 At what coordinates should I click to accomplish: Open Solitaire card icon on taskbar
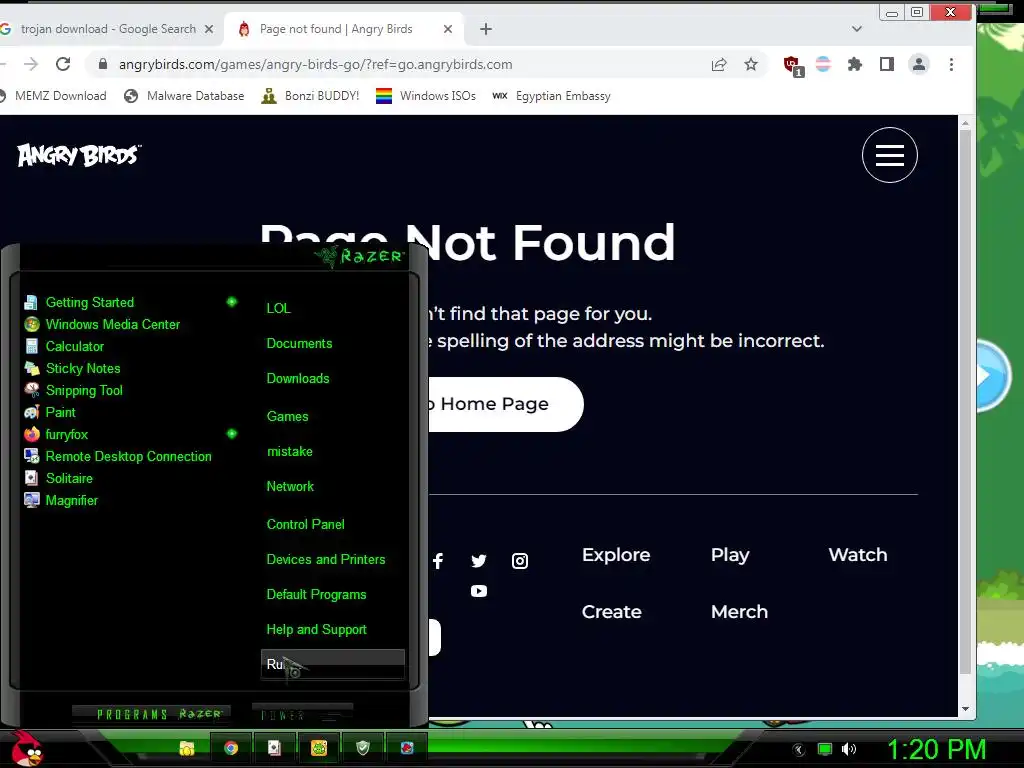[274, 748]
